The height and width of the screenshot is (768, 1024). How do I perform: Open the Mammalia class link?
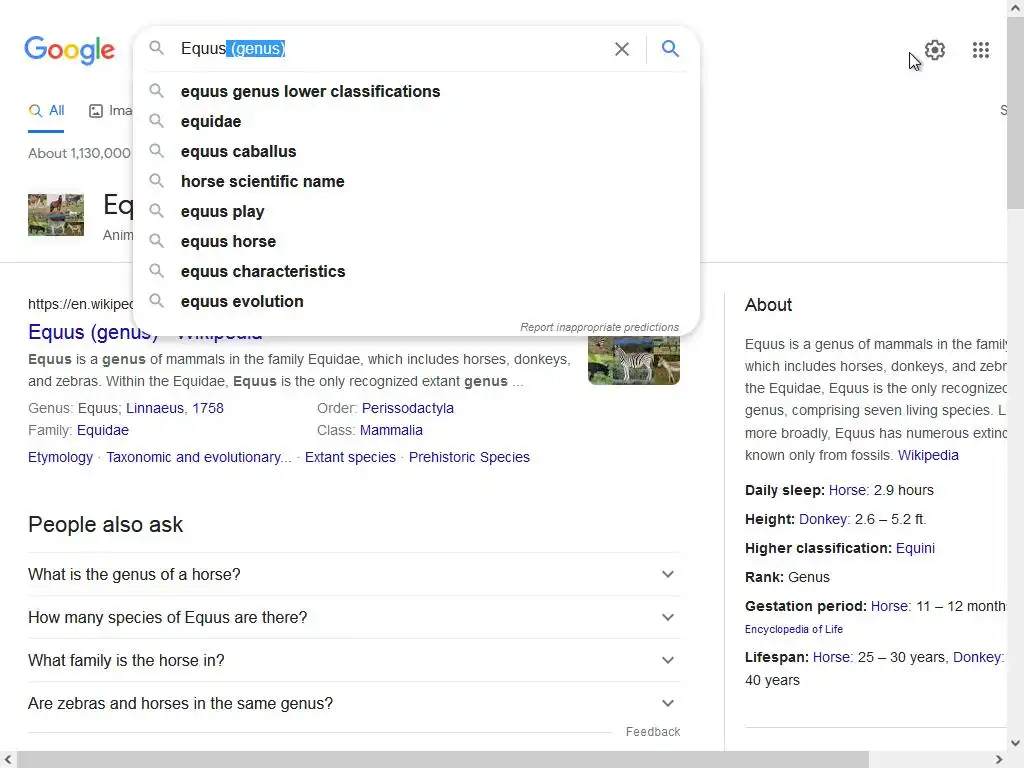click(391, 430)
